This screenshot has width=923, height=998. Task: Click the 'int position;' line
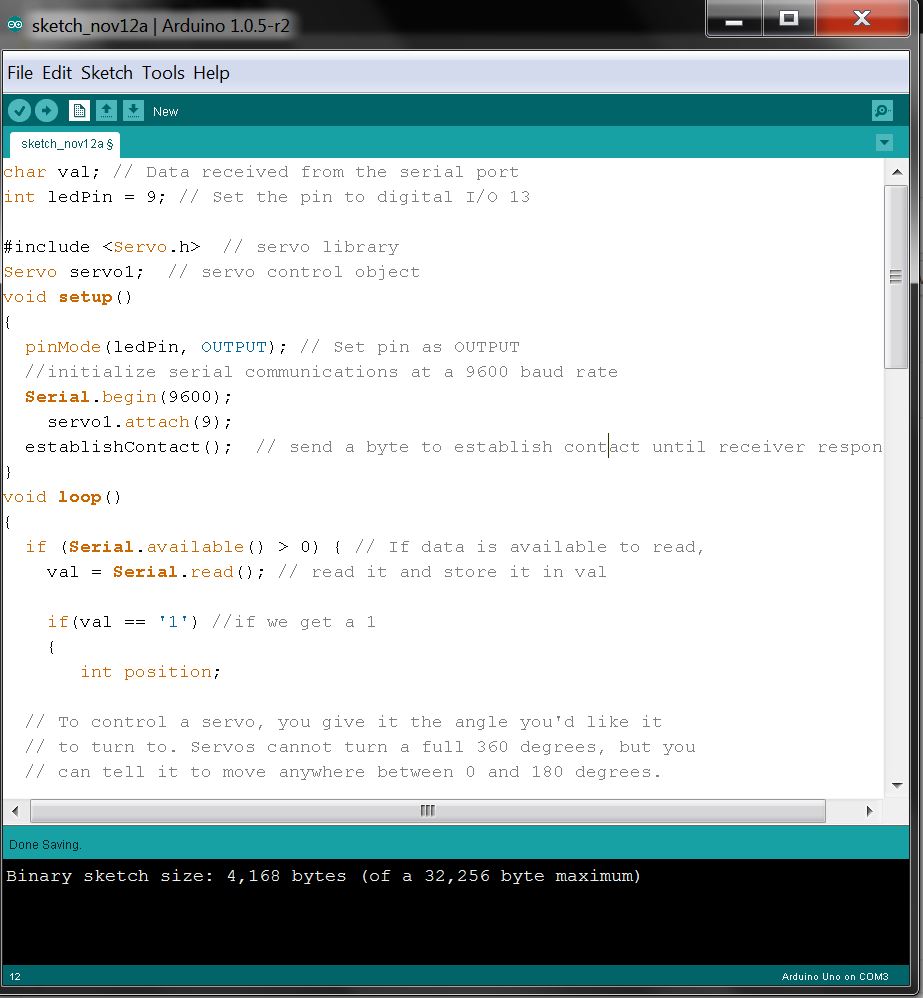150,672
